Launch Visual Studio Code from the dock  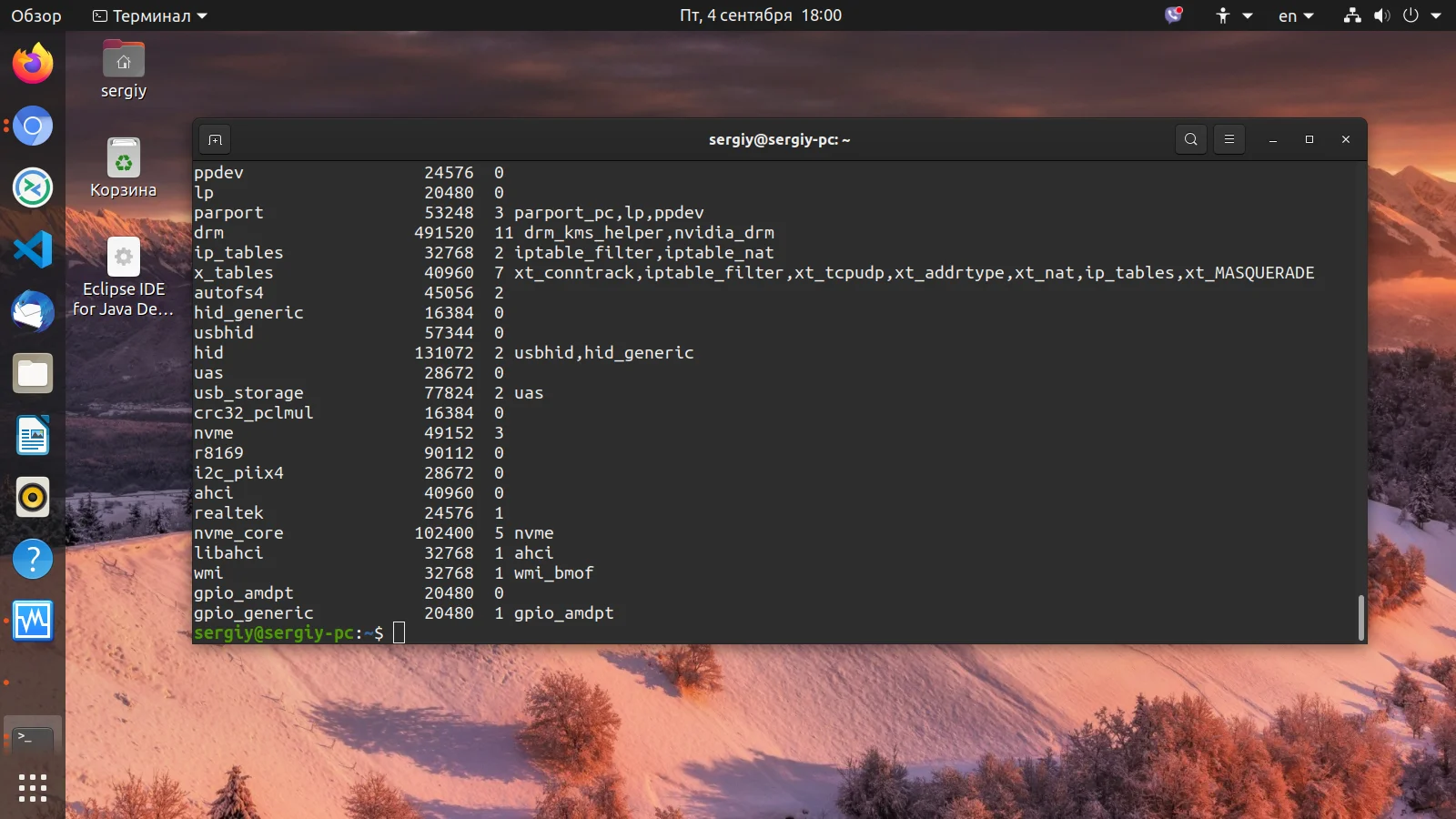pos(33,249)
